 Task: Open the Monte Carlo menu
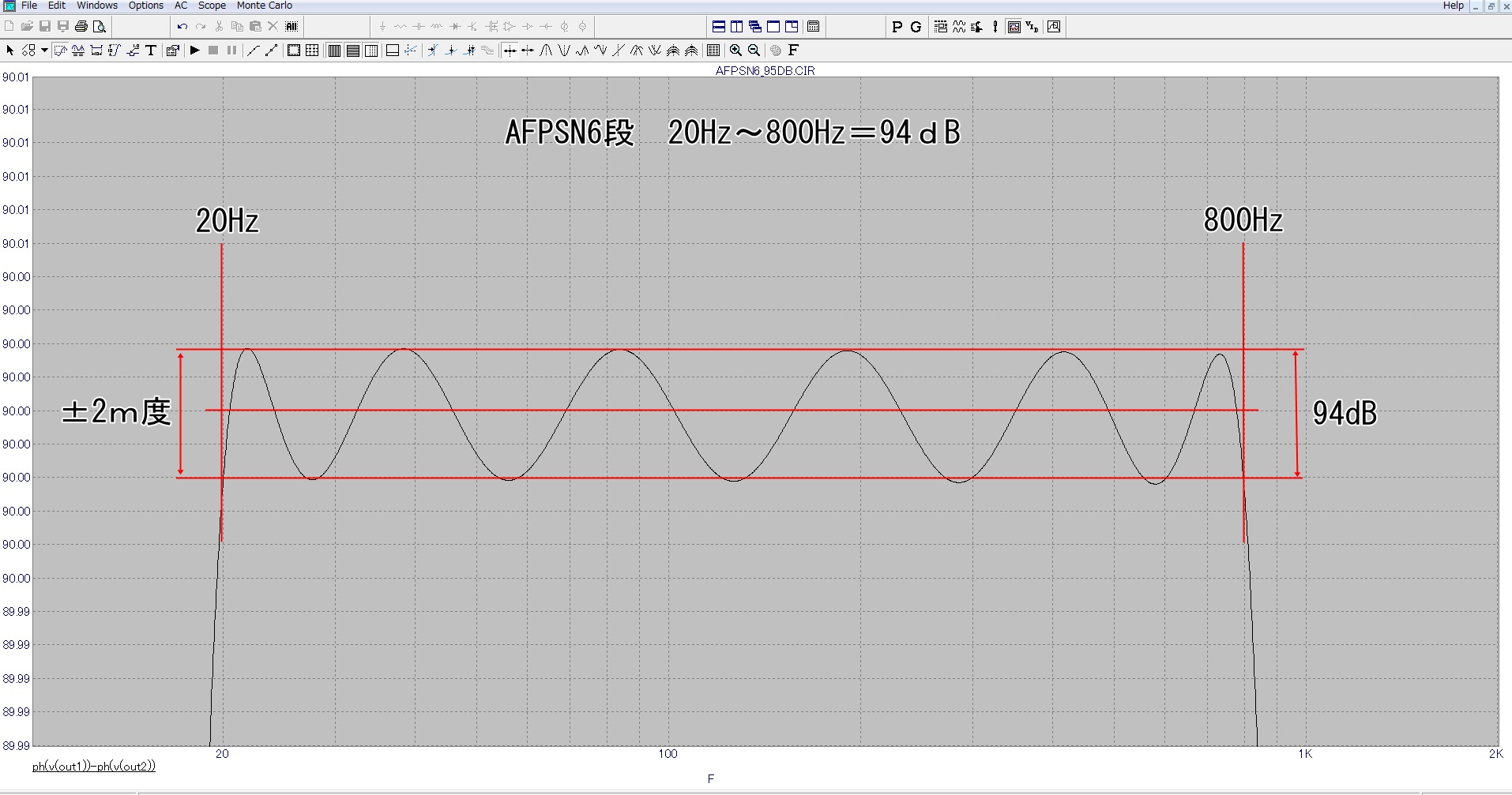tap(264, 6)
